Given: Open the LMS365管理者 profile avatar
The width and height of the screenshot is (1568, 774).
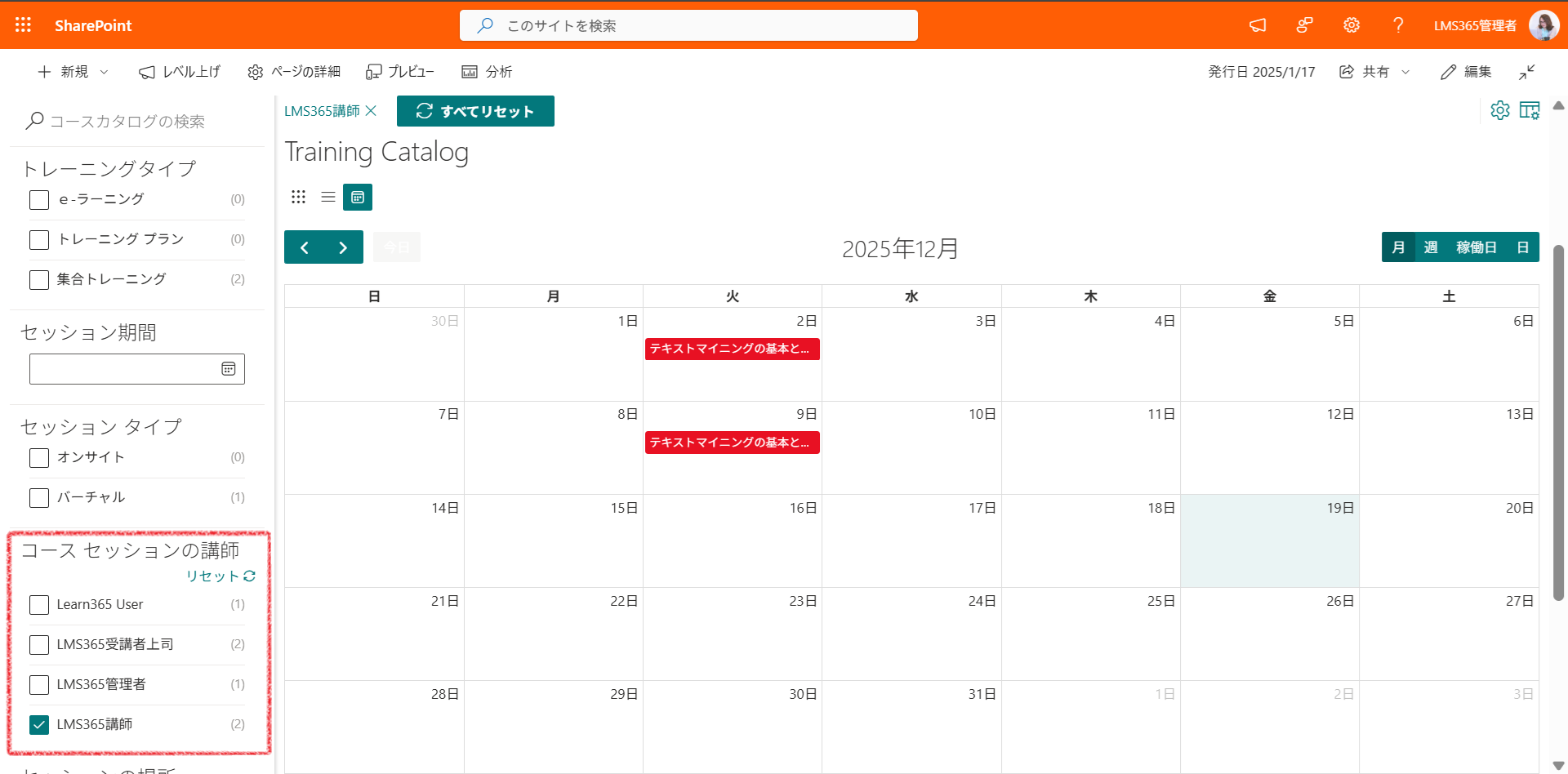Looking at the screenshot, I should click(x=1543, y=25).
